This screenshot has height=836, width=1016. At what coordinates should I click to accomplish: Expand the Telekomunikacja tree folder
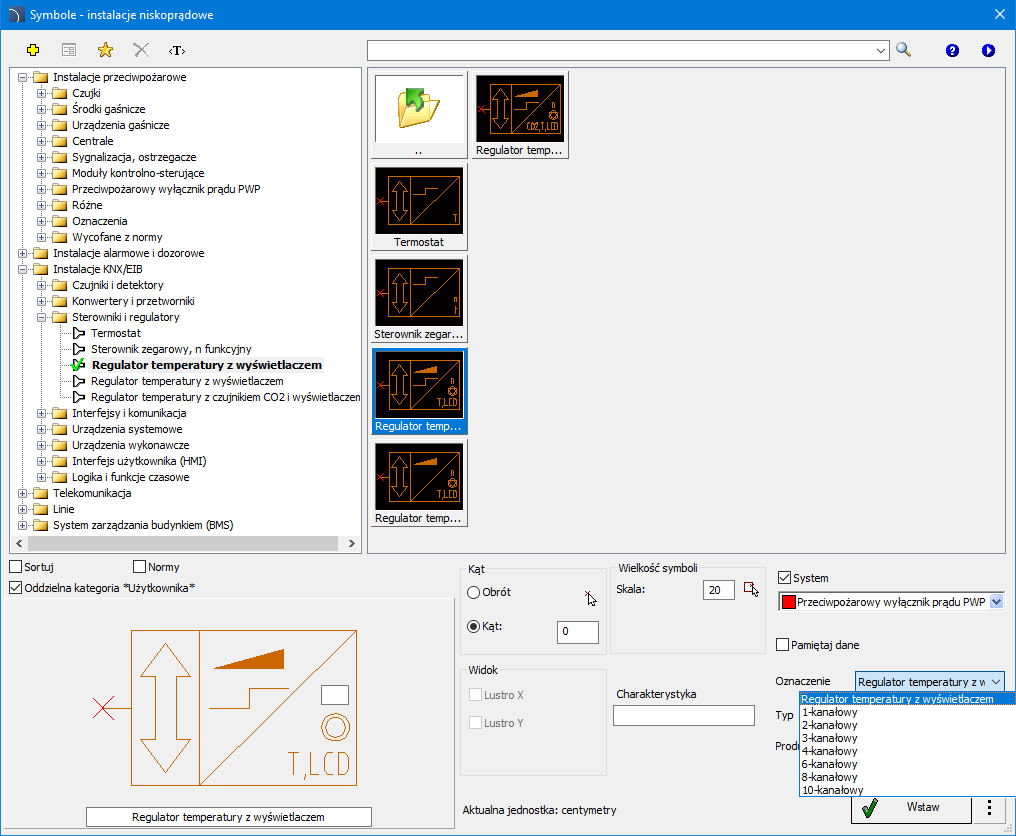click(23, 493)
